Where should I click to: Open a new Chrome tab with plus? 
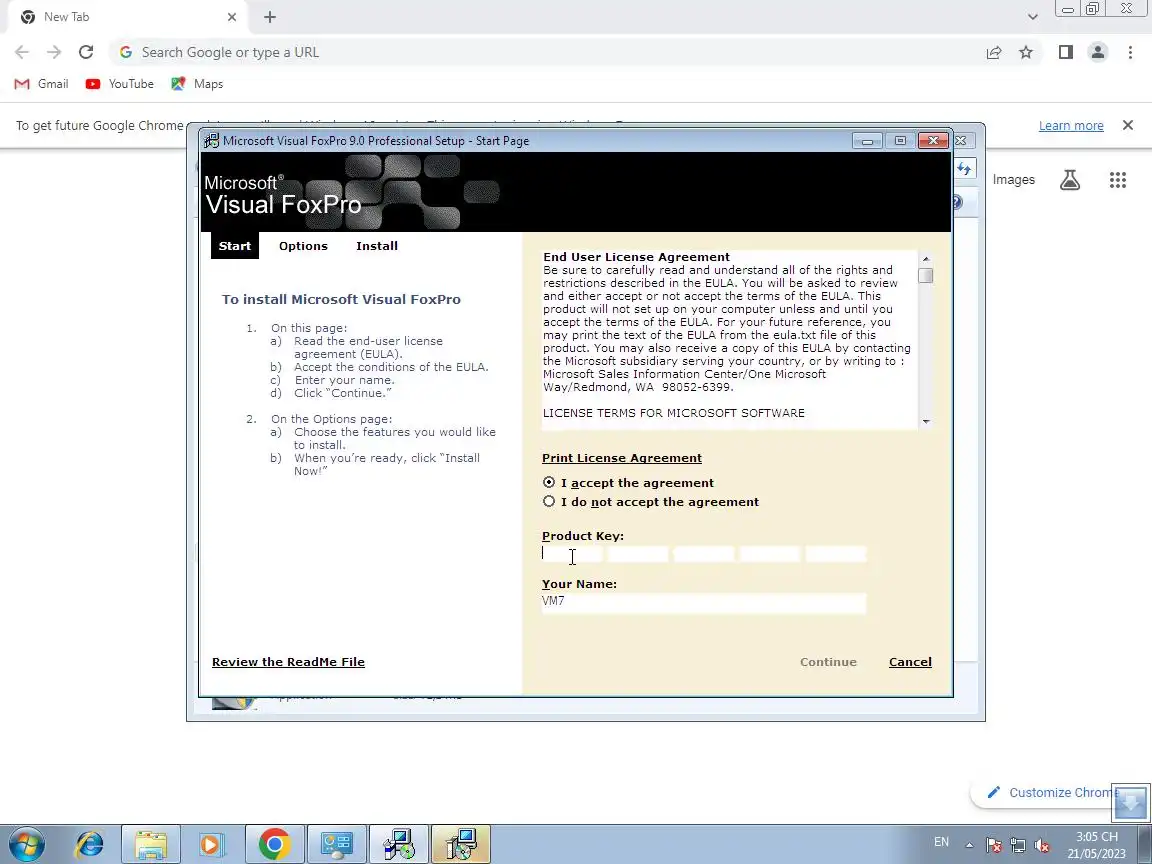pos(270,17)
